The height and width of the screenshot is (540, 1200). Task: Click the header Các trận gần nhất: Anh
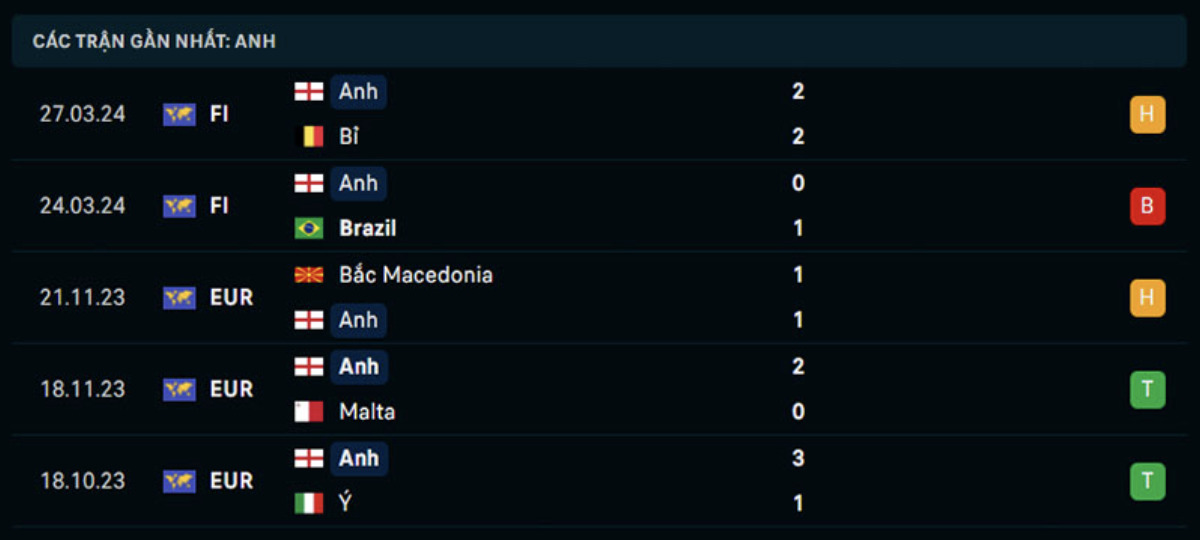[154, 41]
